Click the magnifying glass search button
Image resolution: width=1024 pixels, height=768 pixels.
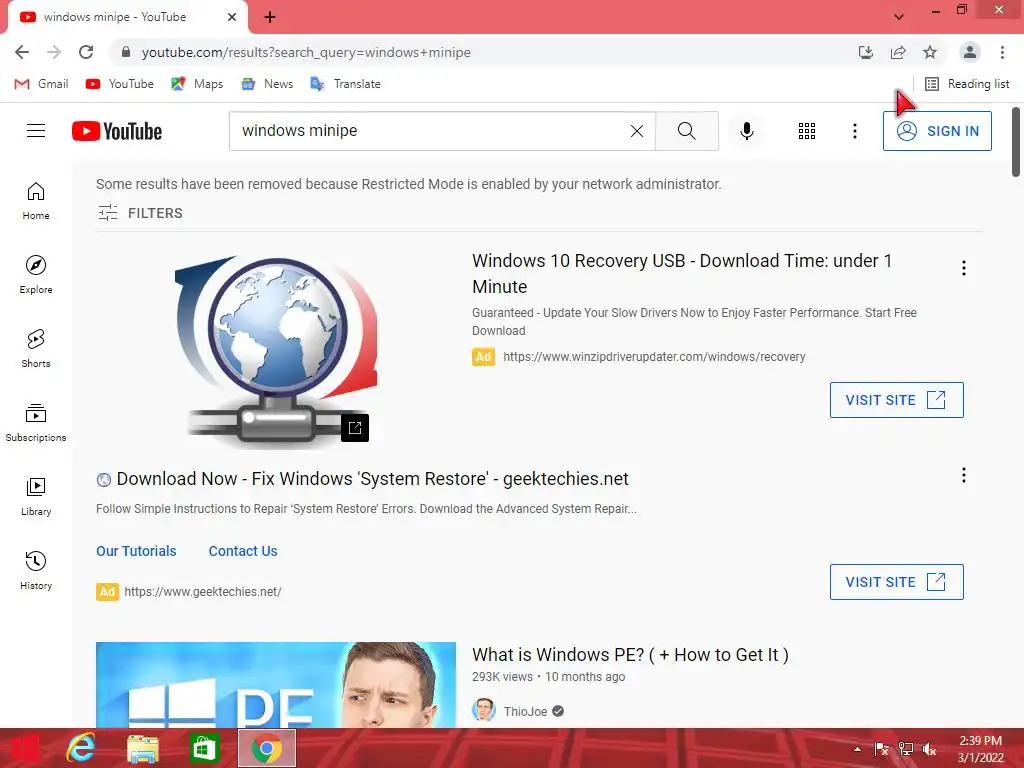686,131
